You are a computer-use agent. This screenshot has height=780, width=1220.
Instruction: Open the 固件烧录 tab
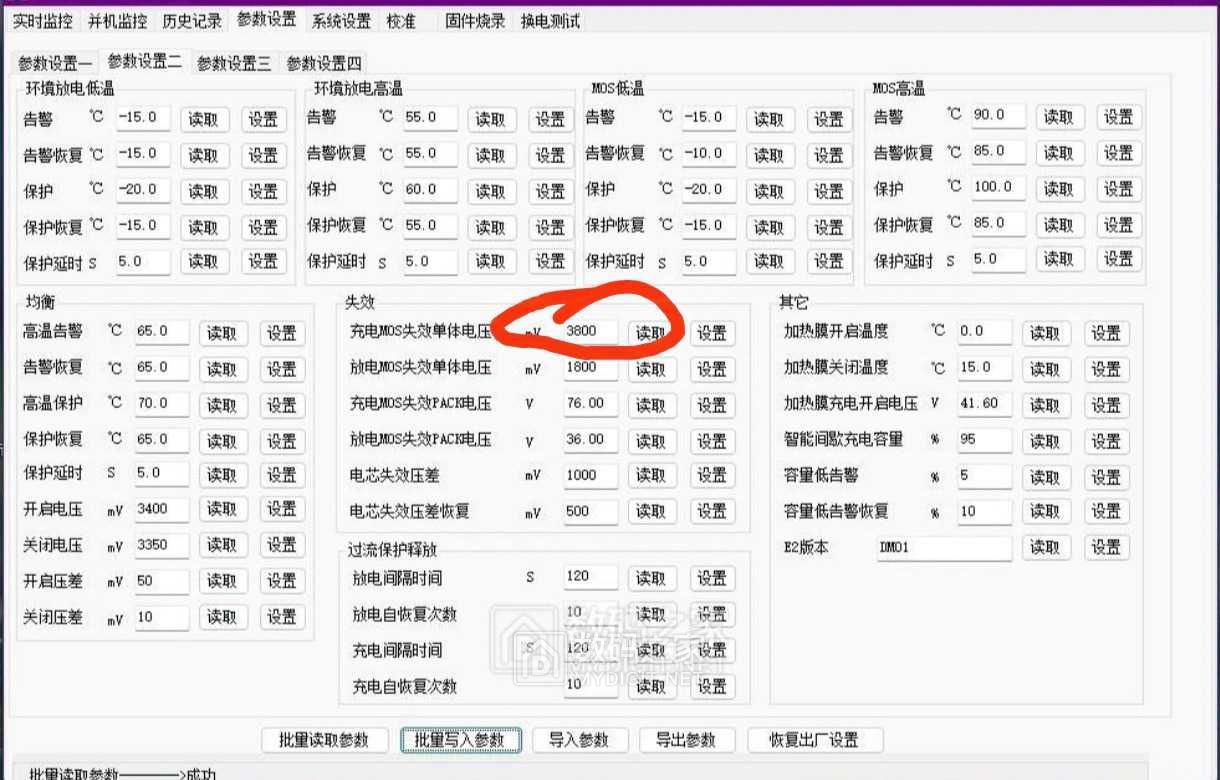475,21
